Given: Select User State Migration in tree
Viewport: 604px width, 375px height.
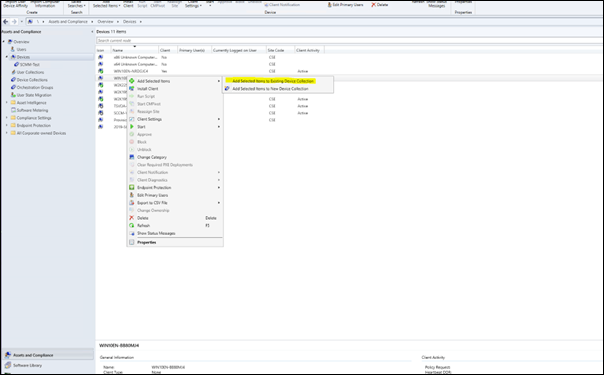Looking at the screenshot, I should click(x=34, y=95).
